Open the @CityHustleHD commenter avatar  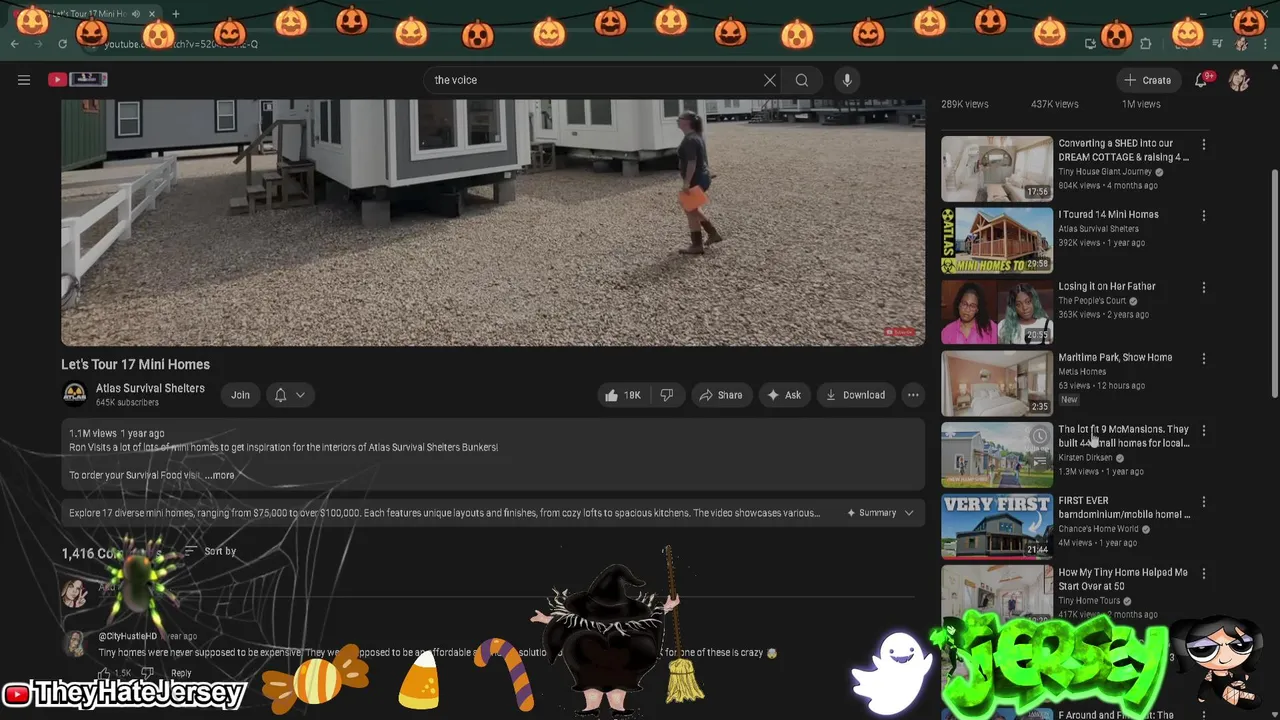[x=75, y=643]
